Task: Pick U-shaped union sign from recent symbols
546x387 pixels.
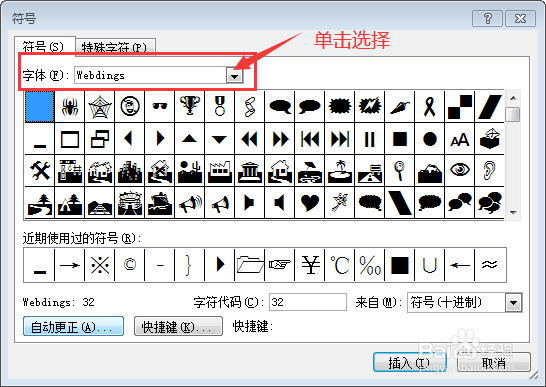Action: pos(430,265)
